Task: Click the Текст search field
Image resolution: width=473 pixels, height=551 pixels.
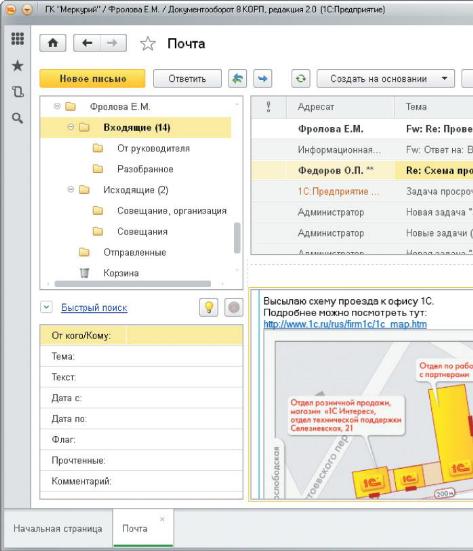Action: click(x=142, y=377)
